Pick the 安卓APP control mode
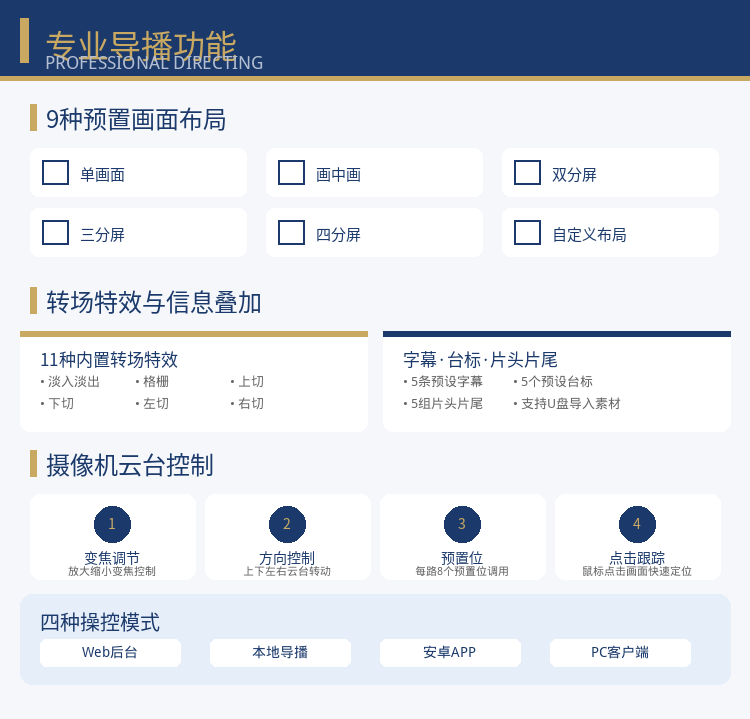The height and width of the screenshot is (719, 750). coord(451,653)
